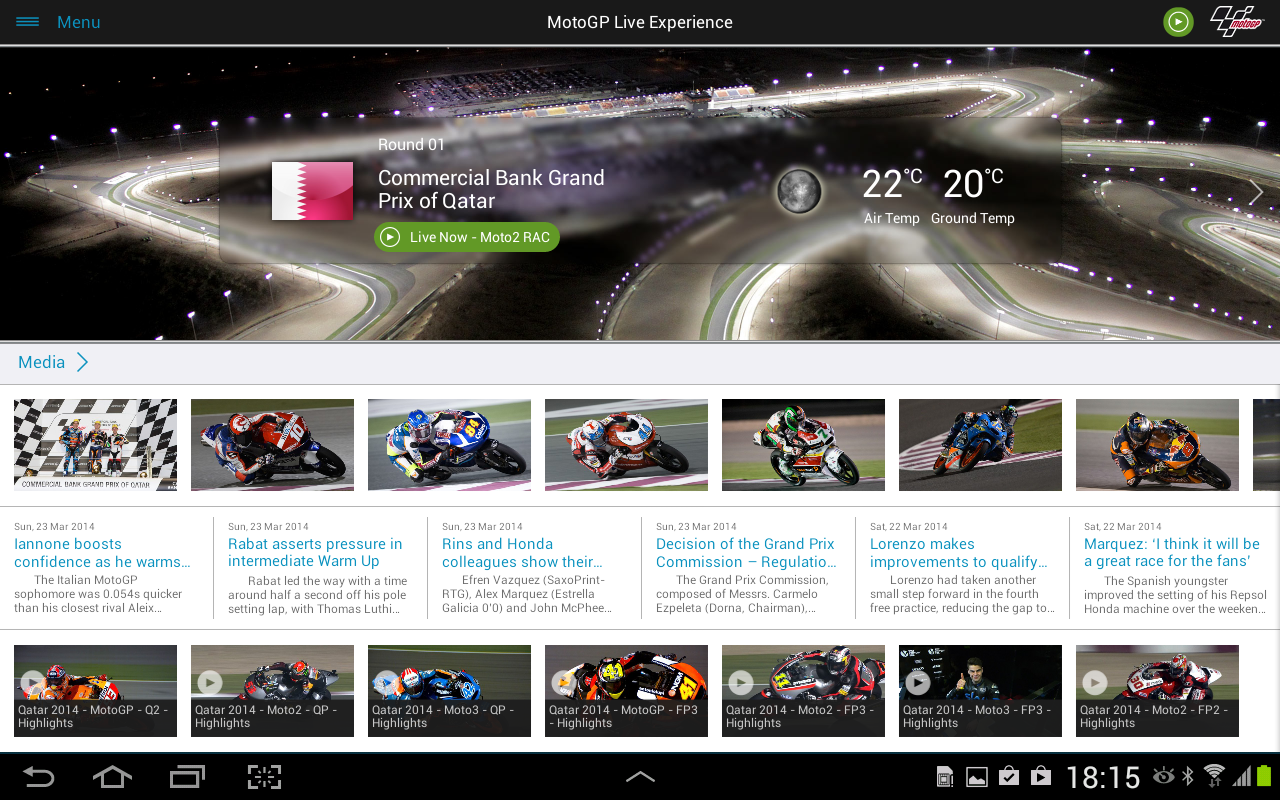This screenshot has height=800, width=1280.
Task: Read 'Lorenzo makes improvements to qualify…' story
Action: pos(959,553)
